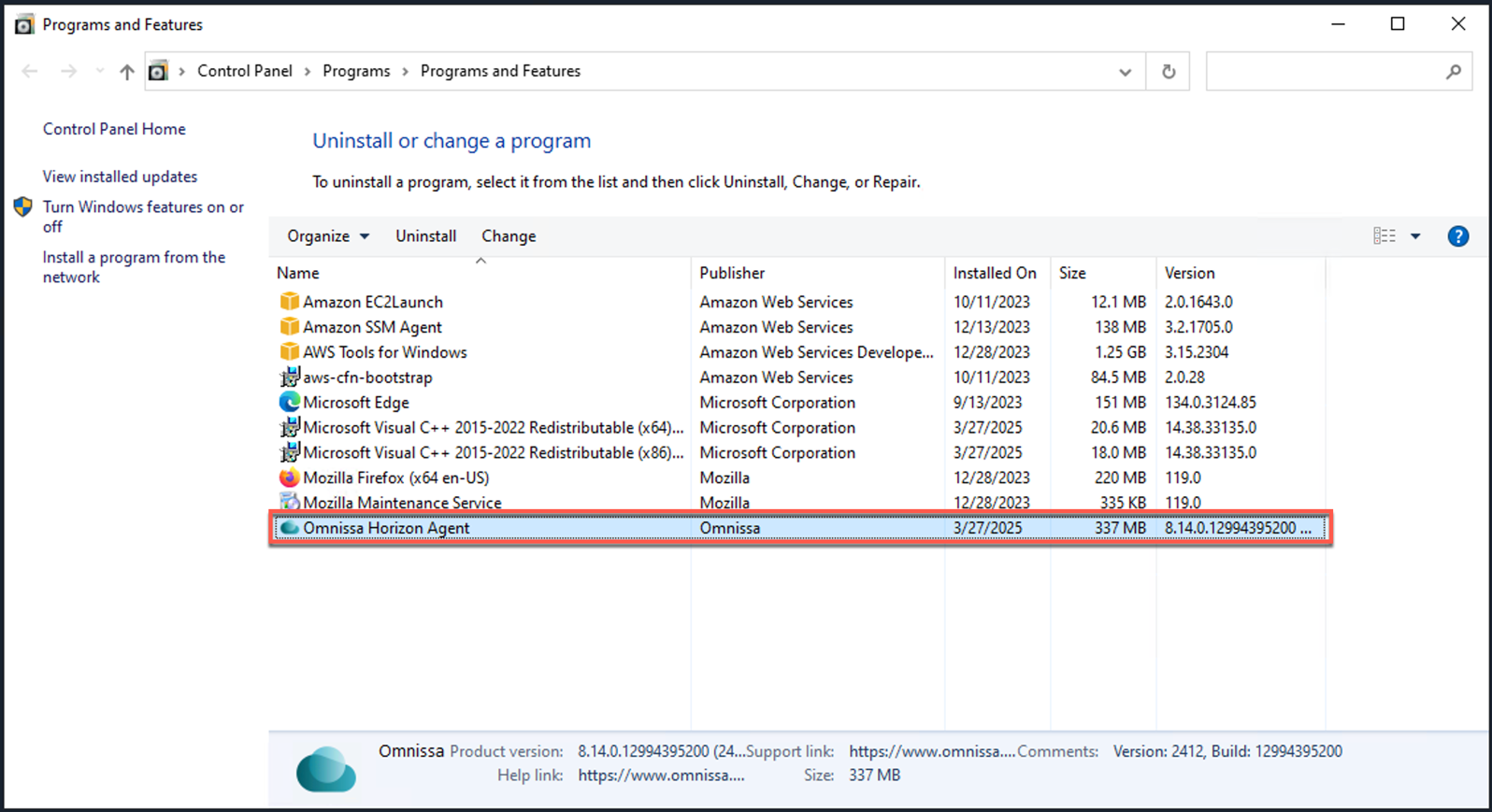Open Install a program from the network

(x=134, y=267)
